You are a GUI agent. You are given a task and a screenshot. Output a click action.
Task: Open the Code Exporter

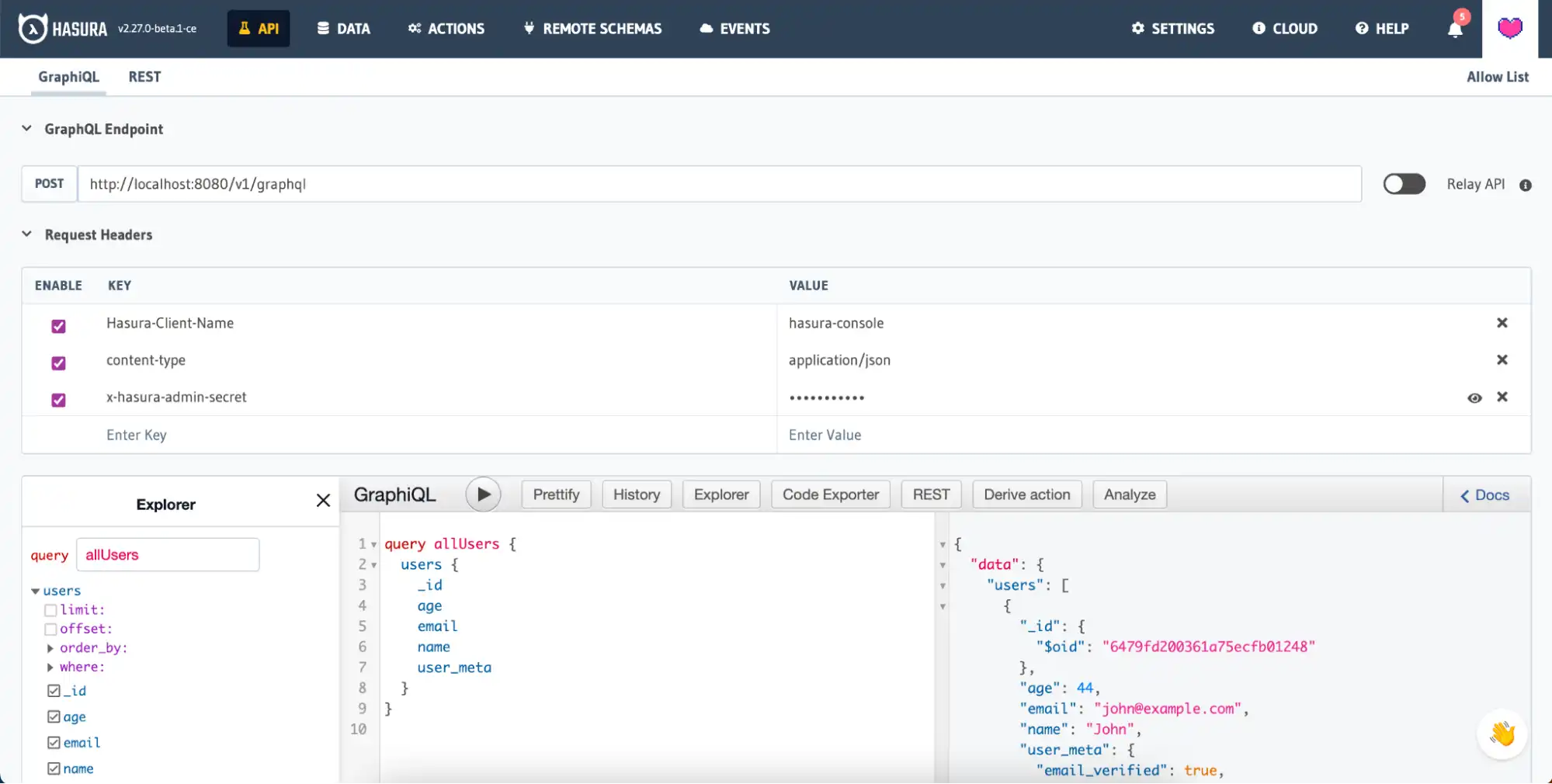coord(830,494)
